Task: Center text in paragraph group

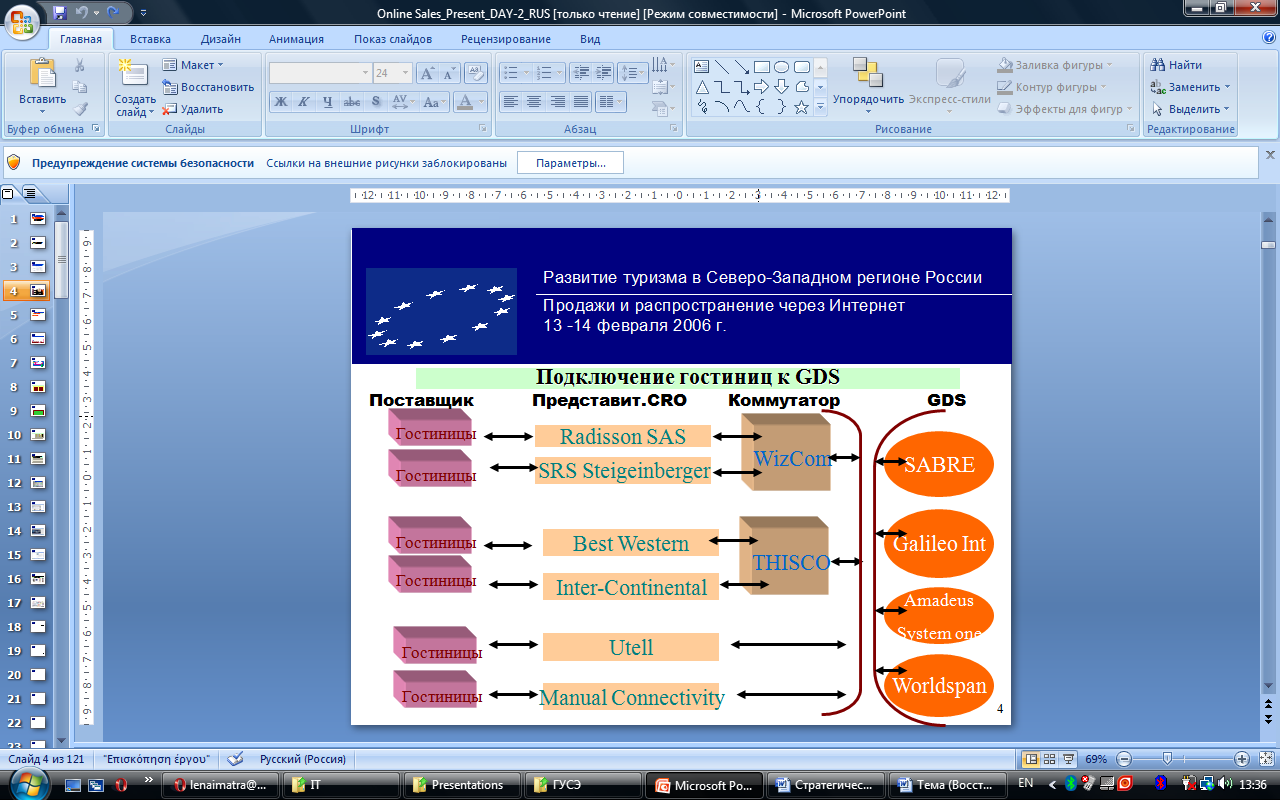Action: coord(534,102)
